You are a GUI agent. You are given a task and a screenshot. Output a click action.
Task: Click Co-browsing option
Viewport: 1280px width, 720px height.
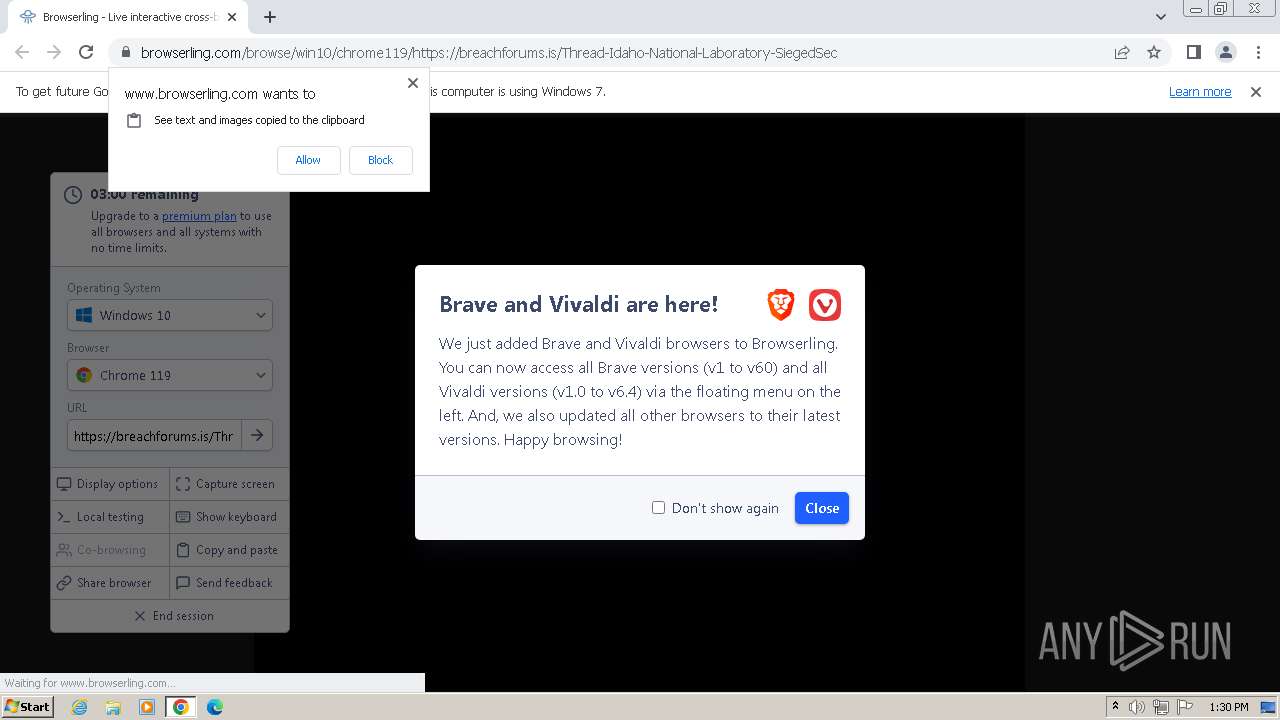109,550
